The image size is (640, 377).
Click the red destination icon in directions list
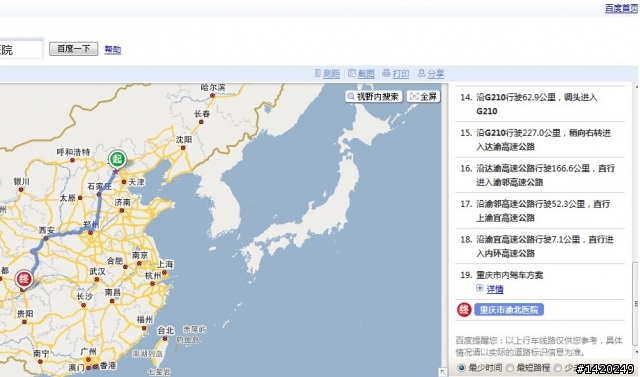tap(464, 310)
